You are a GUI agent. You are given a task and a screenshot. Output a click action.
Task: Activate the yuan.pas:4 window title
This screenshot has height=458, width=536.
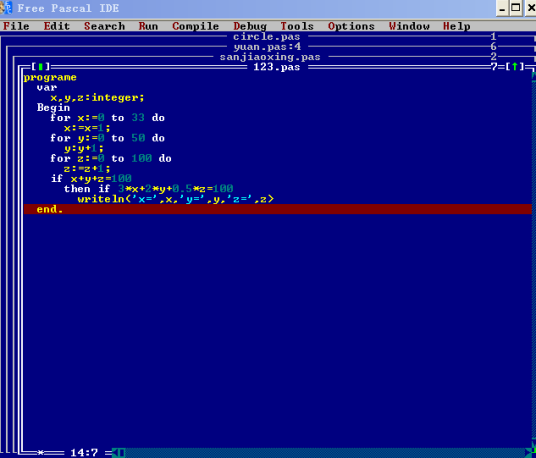click(267, 46)
